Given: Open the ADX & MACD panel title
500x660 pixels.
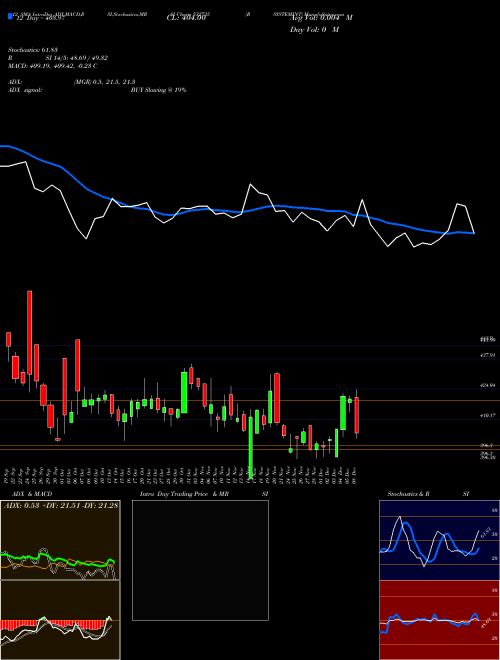Looking at the screenshot, I should (32, 494).
